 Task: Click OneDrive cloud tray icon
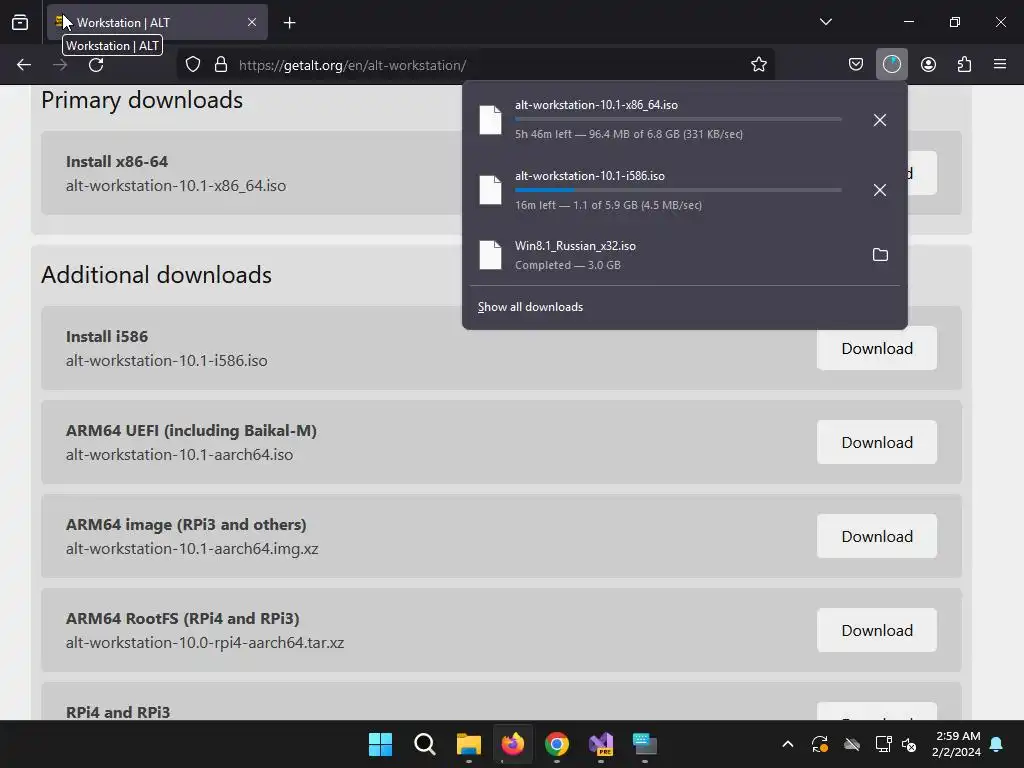852,744
